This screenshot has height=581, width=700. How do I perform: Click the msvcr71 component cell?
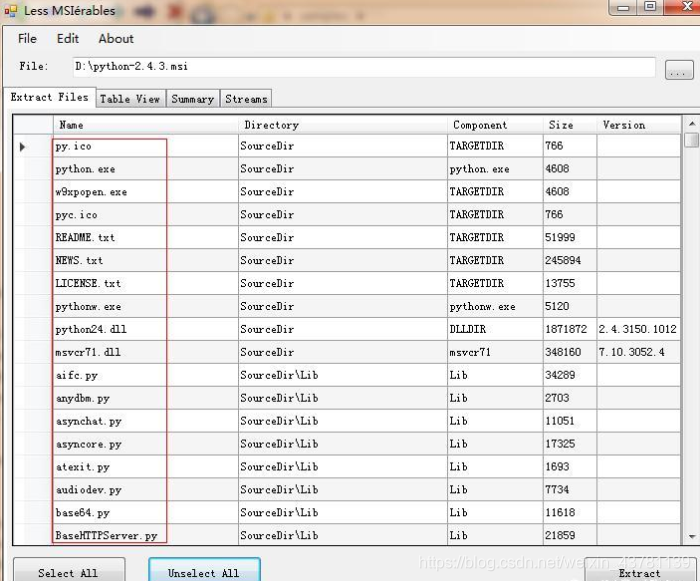[495, 352]
